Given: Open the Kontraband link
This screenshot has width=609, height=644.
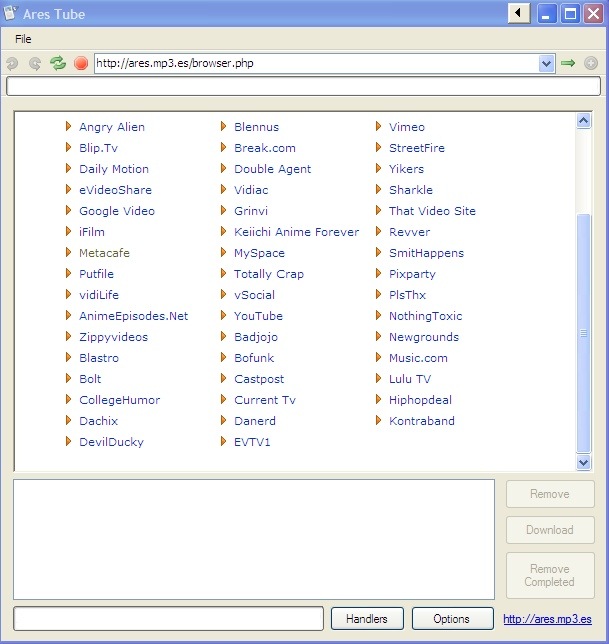Looking at the screenshot, I should (x=422, y=421).
